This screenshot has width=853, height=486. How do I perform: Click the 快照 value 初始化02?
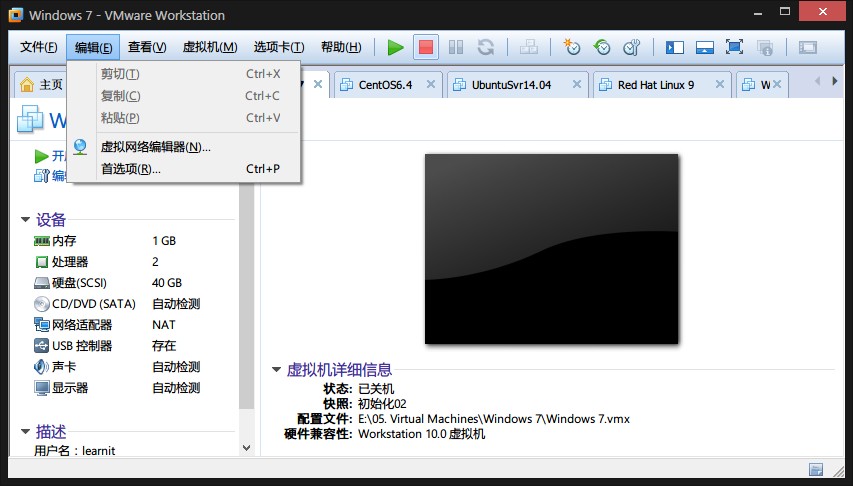point(382,404)
